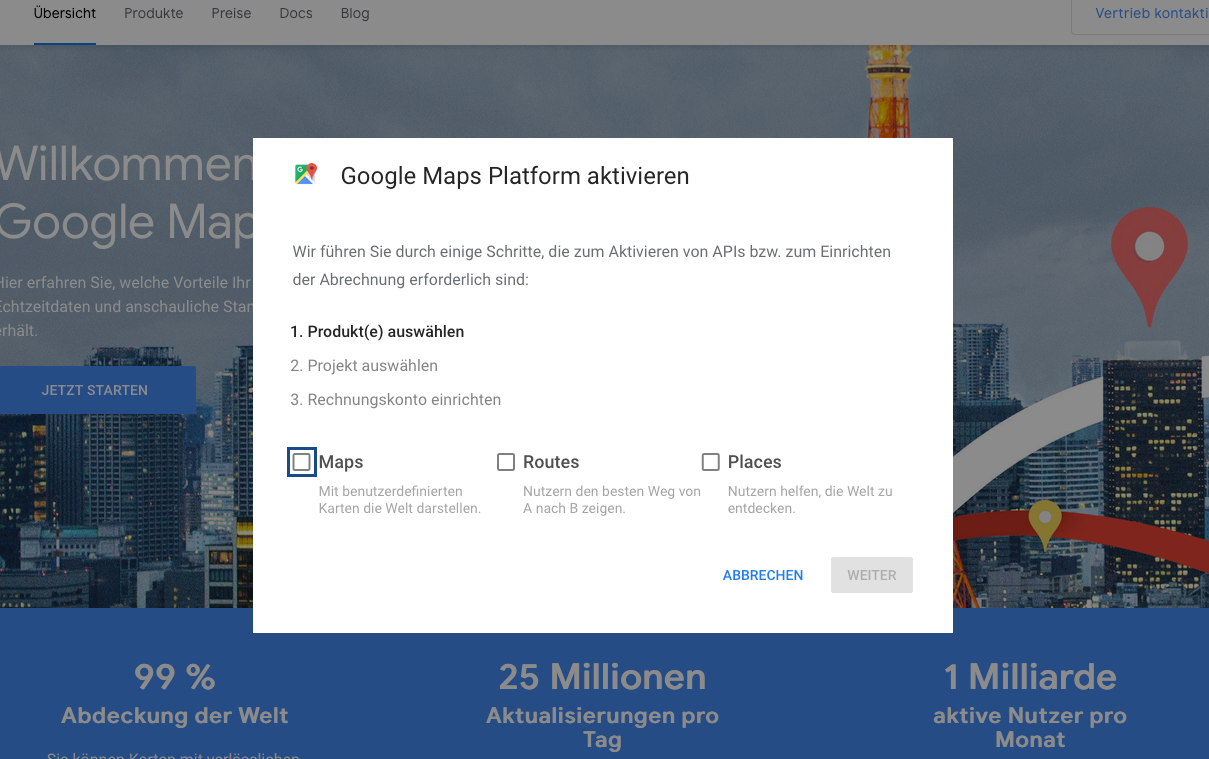Click the dialog title Google Maps Platform aktivieren

click(515, 176)
